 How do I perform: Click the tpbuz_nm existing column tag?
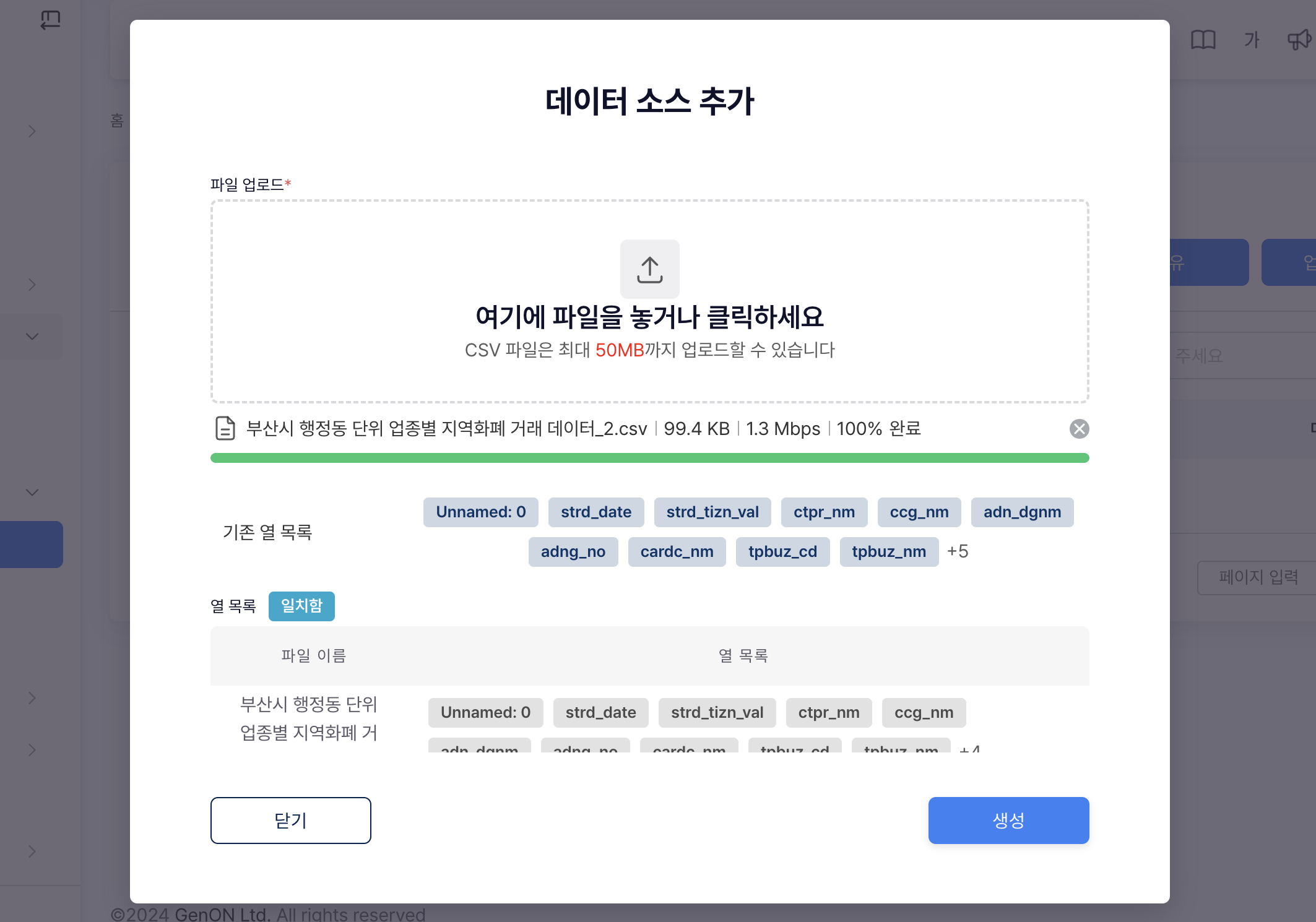point(888,552)
